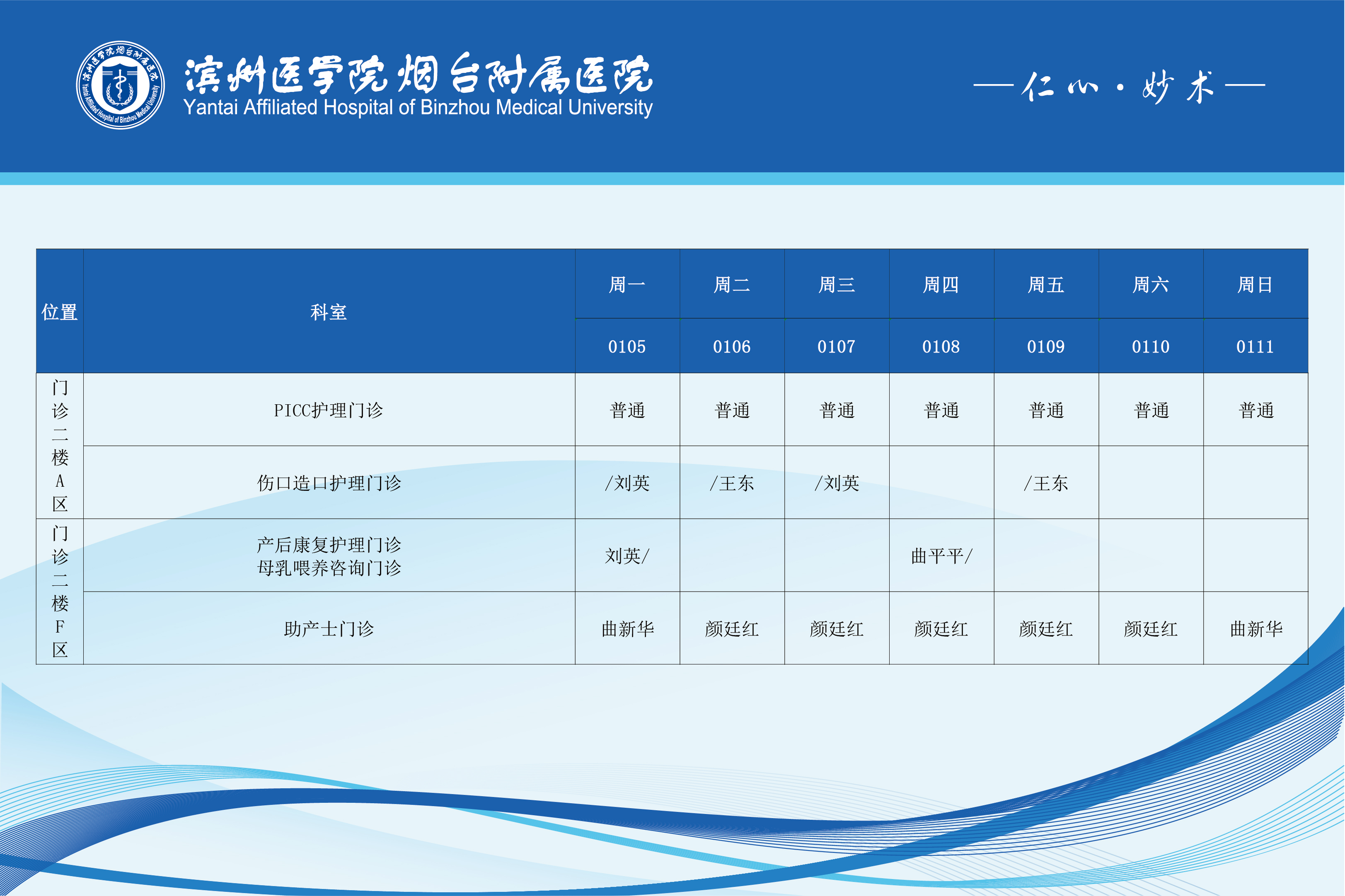Click the 伤口造口护理门诊 department label

329,483
